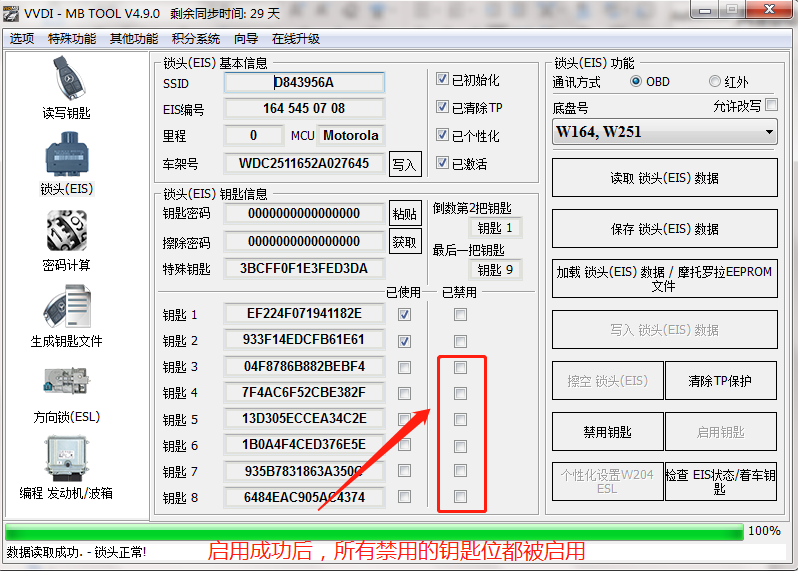Screen dimensions: 798x571
Task: Click the SSID field D843956A
Action: (304, 82)
